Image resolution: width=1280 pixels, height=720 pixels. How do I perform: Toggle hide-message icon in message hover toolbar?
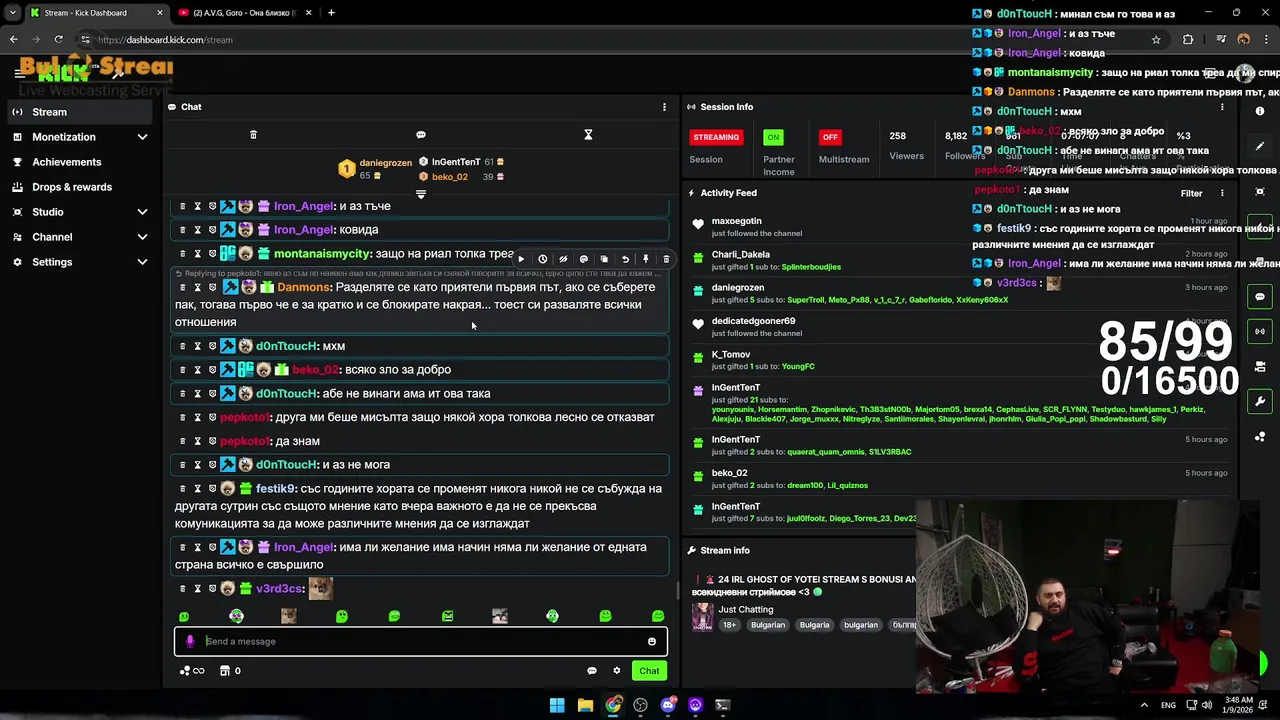[563, 259]
